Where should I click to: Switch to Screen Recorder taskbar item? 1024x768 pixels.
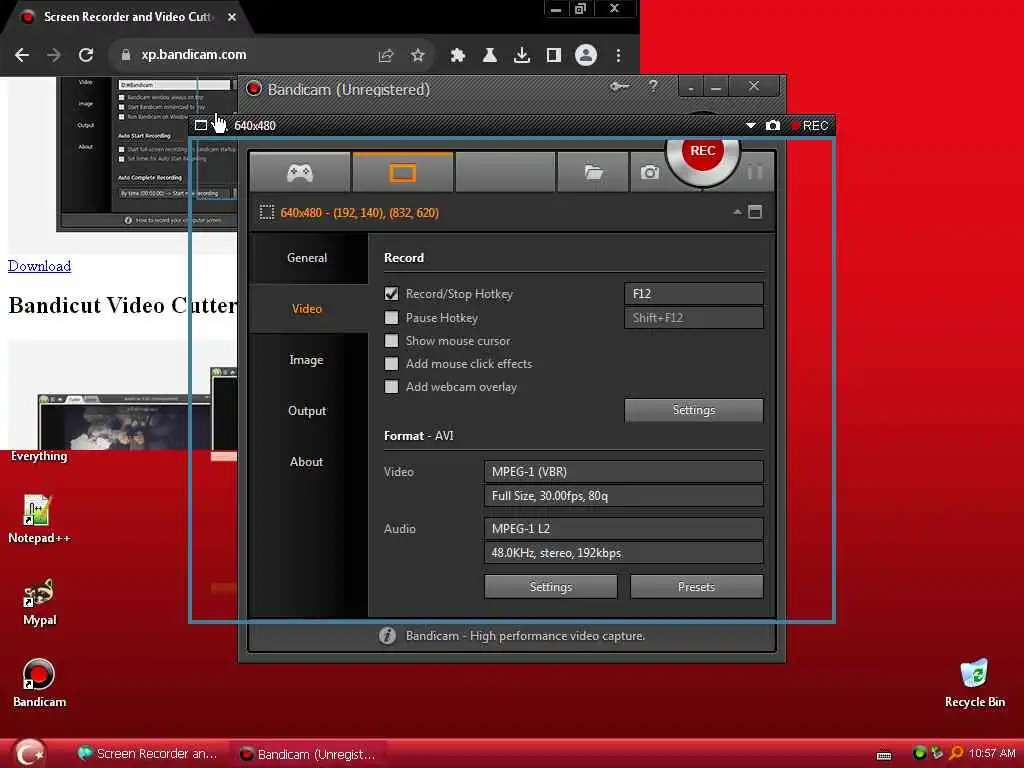150,754
